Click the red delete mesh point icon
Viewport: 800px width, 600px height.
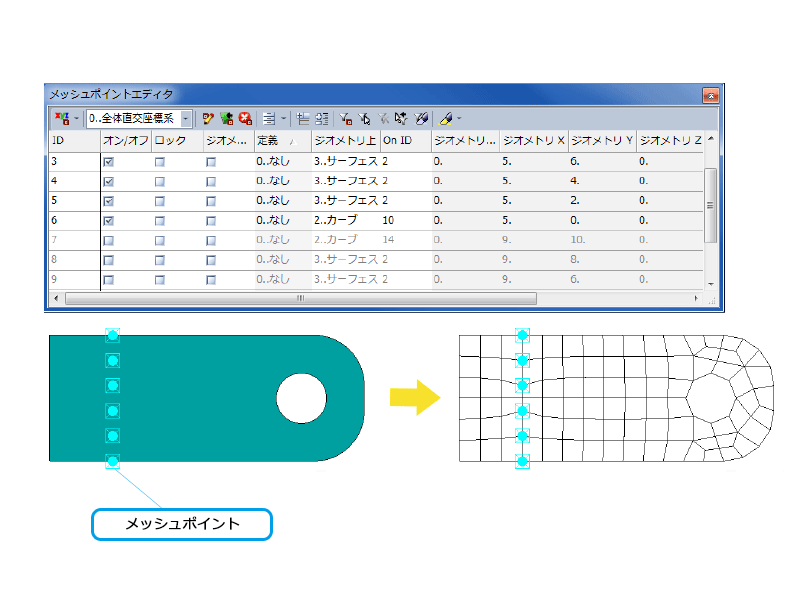tap(245, 119)
